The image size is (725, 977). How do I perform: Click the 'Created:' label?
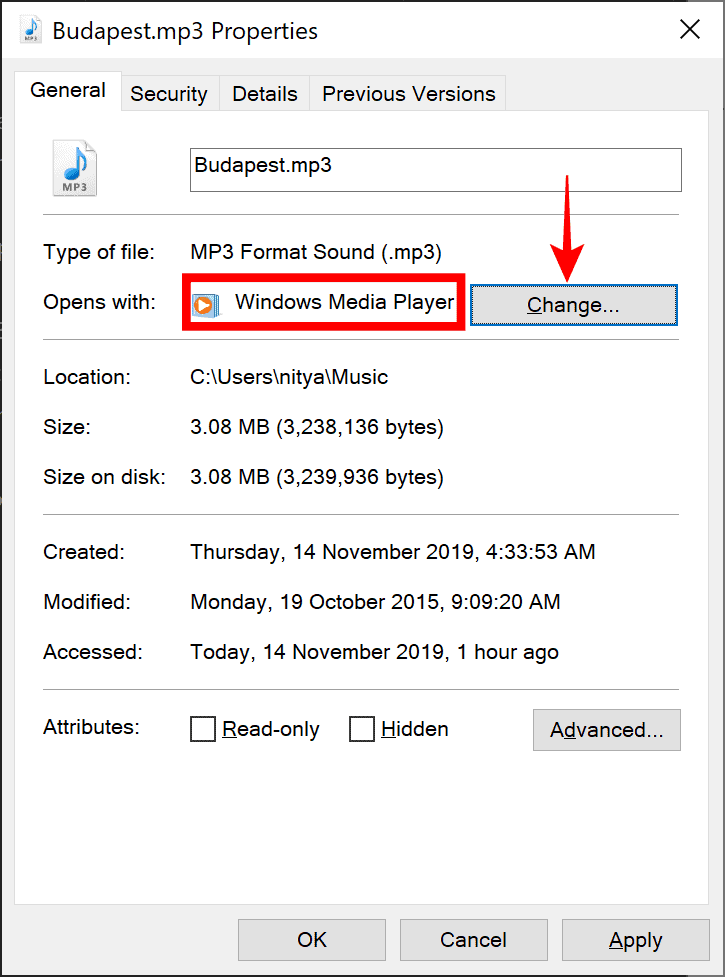(83, 552)
